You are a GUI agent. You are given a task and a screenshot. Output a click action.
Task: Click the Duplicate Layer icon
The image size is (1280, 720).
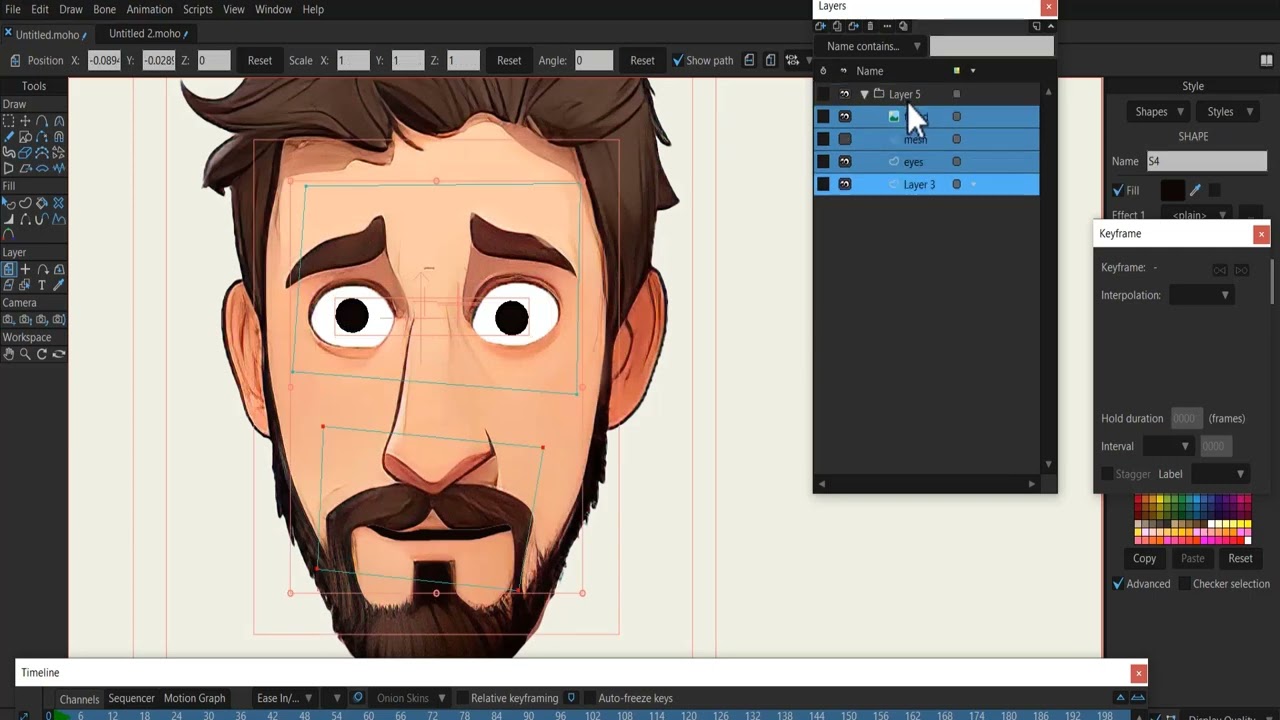click(x=837, y=26)
